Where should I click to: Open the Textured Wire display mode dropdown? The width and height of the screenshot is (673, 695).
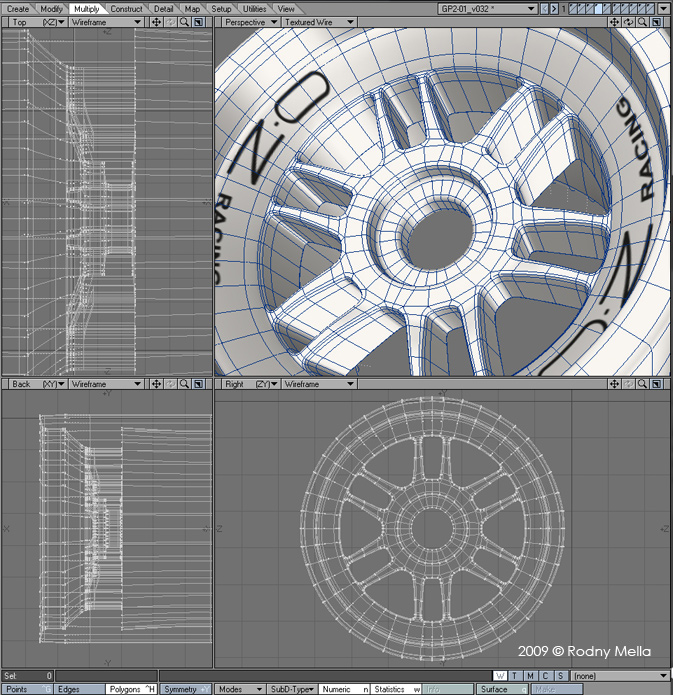318,22
